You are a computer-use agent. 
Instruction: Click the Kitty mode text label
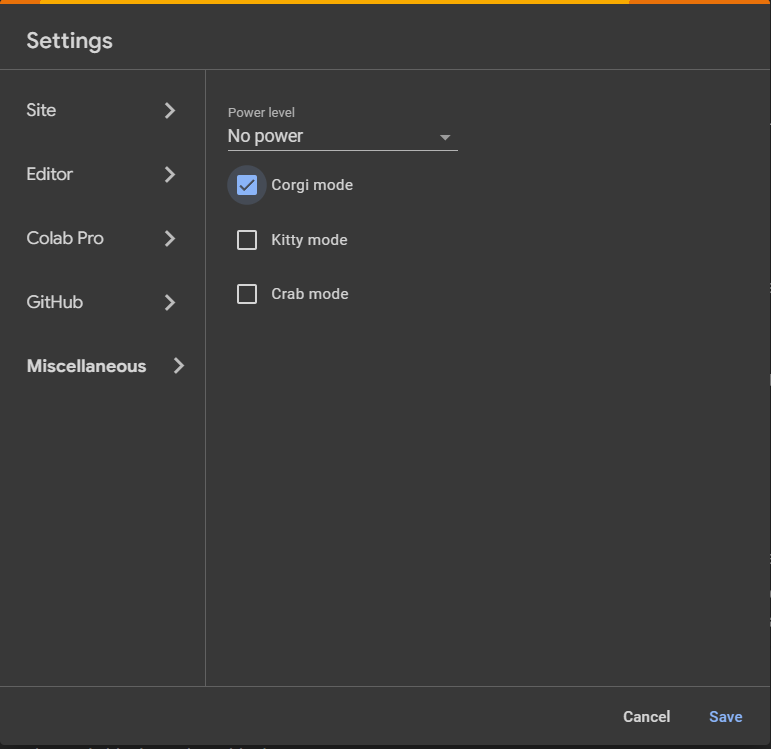pos(309,240)
